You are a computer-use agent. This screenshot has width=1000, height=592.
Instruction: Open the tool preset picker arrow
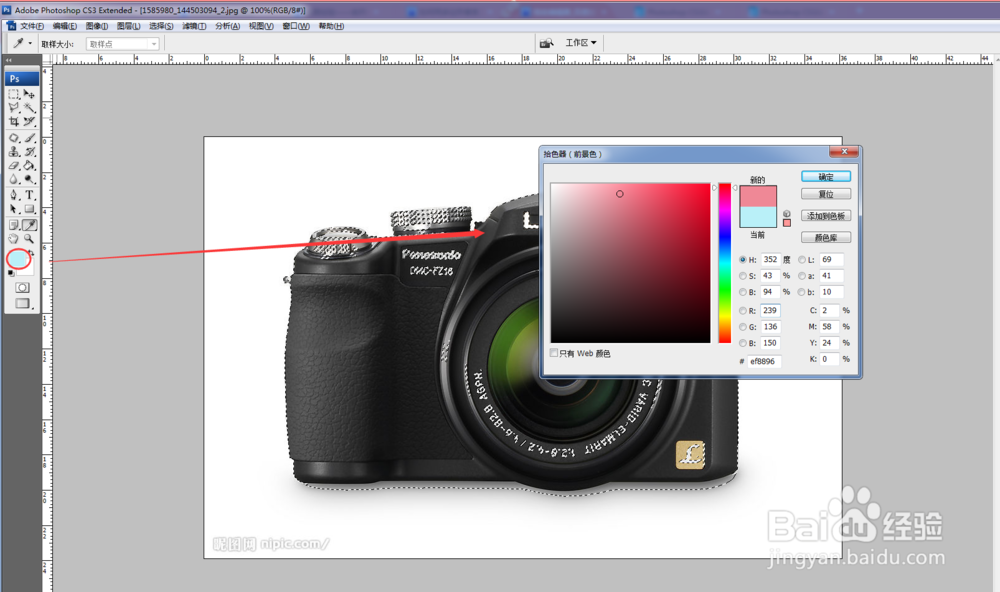pos(30,43)
